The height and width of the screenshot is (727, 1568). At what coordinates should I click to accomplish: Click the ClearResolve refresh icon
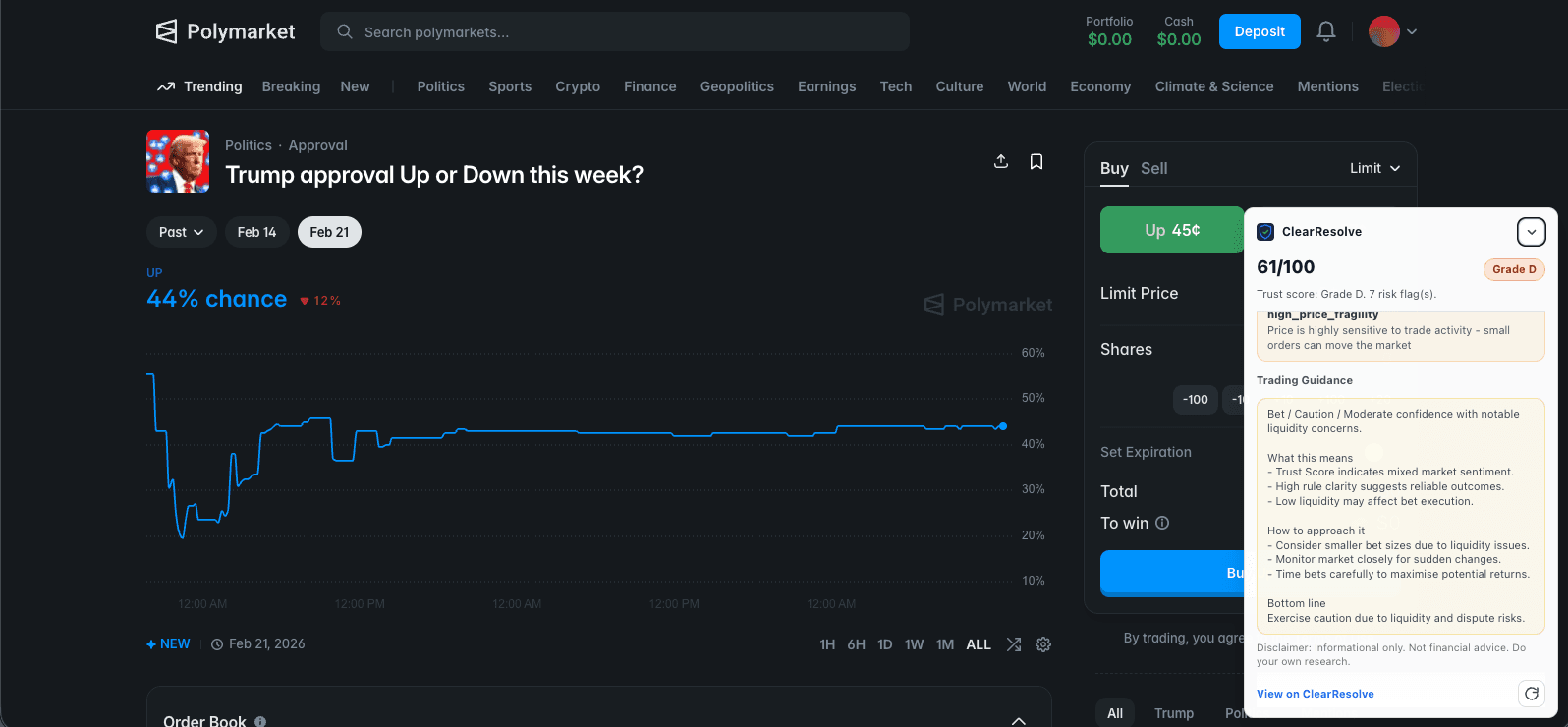coord(1531,694)
